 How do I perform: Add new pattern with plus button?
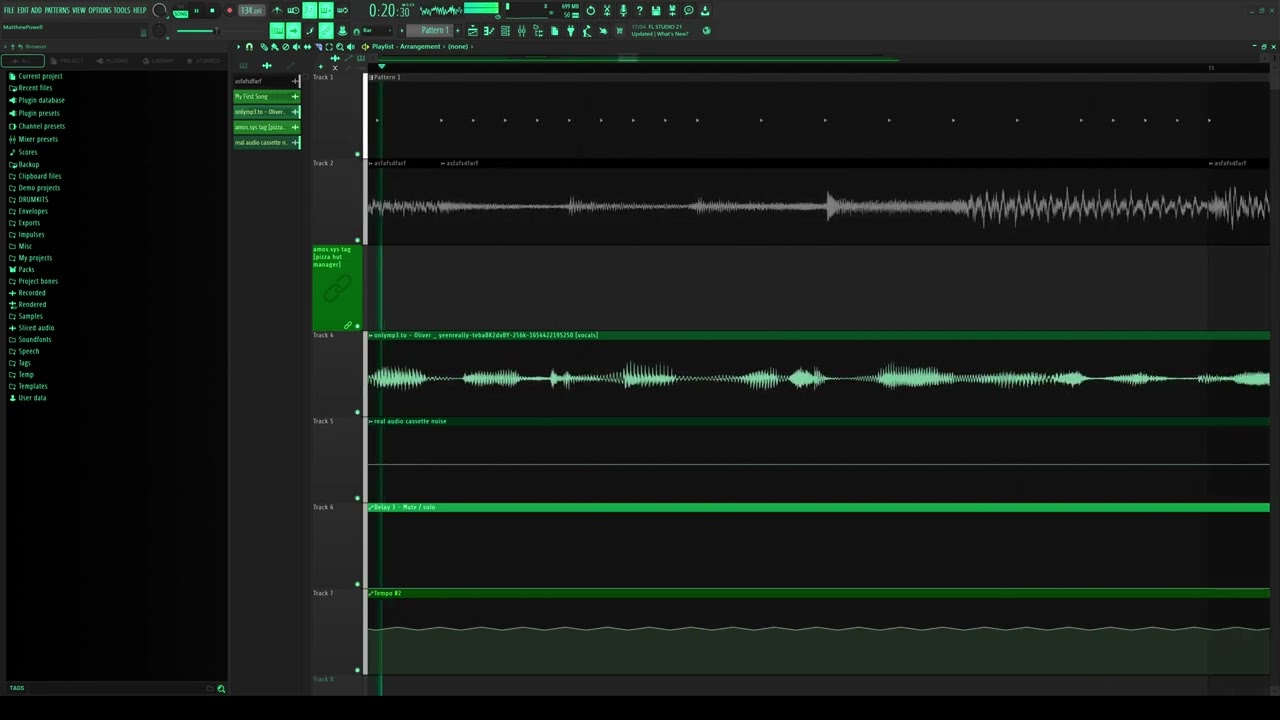[458, 31]
